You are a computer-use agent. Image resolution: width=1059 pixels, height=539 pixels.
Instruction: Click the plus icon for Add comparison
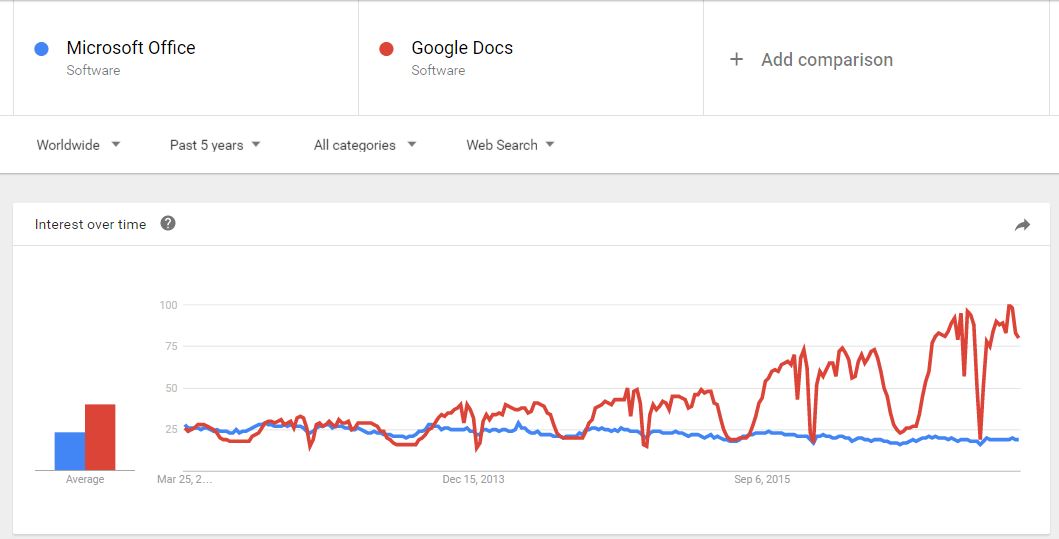tap(737, 59)
